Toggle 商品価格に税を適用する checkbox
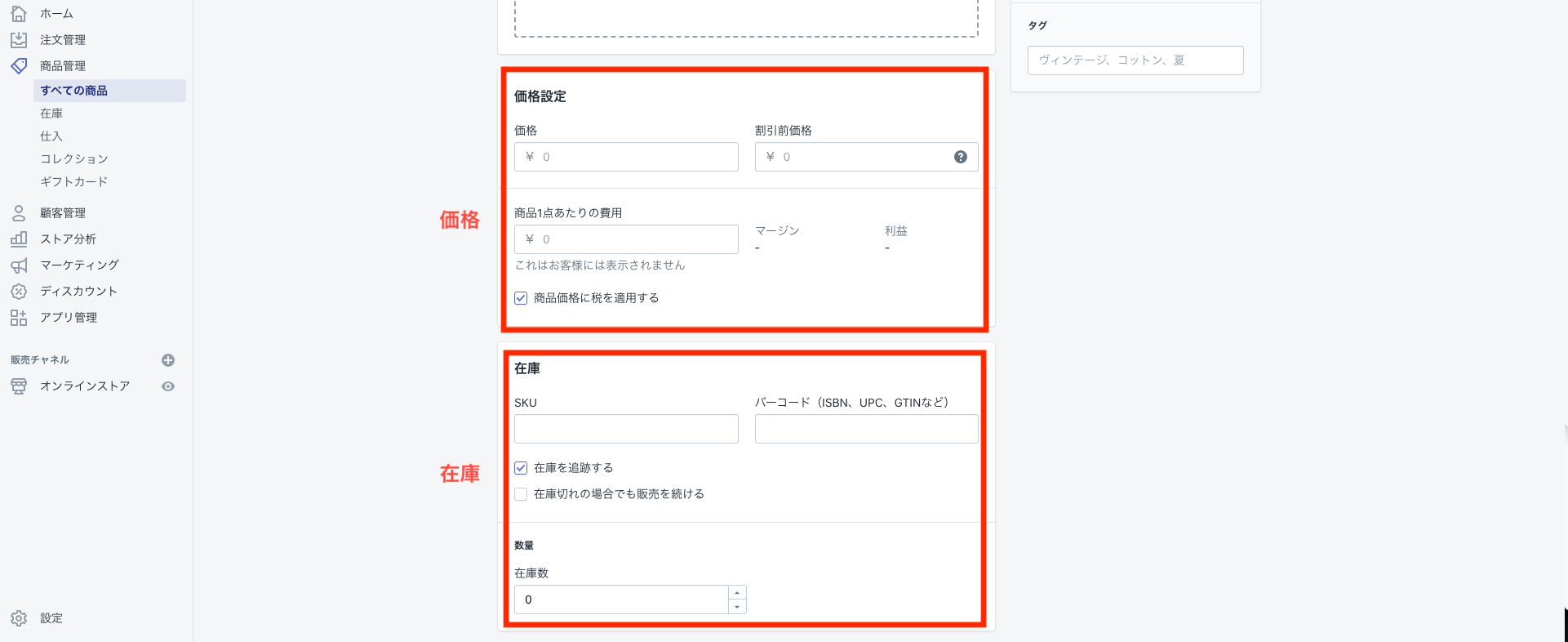The width and height of the screenshot is (1568, 642). (x=521, y=298)
